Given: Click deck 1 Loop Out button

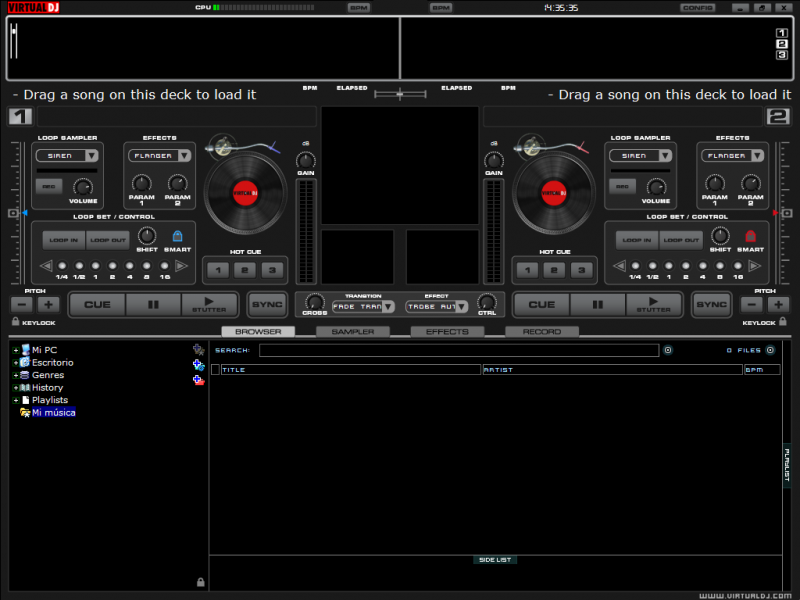Looking at the screenshot, I should pyautogui.click(x=108, y=240).
